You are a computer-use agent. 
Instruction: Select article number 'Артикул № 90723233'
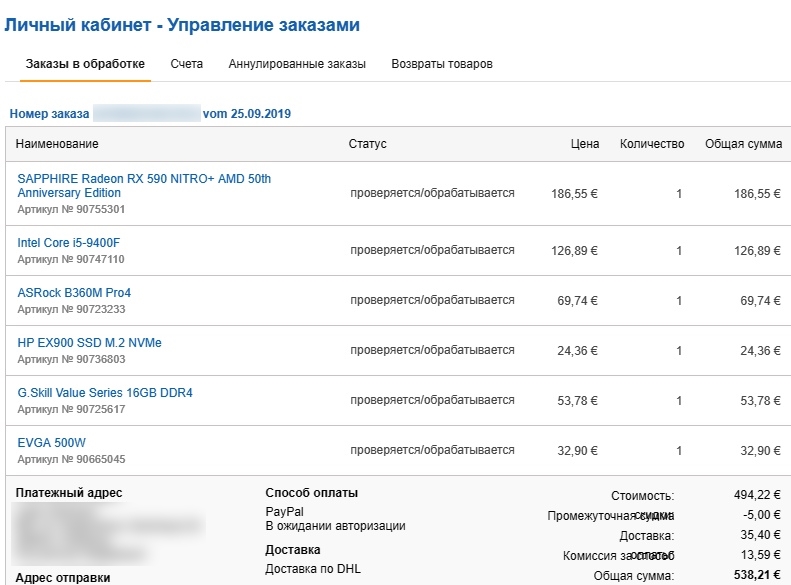(71, 309)
